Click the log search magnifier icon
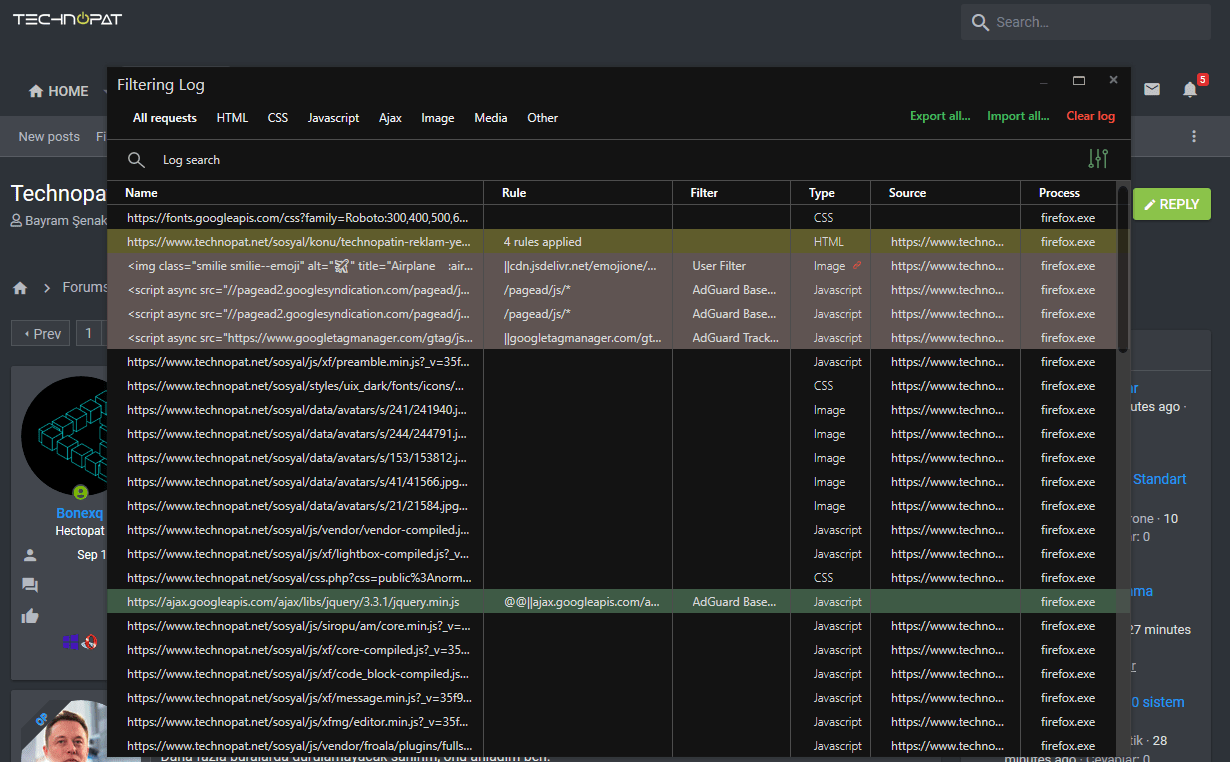This screenshot has height=762, width=1230. (136, 160)
